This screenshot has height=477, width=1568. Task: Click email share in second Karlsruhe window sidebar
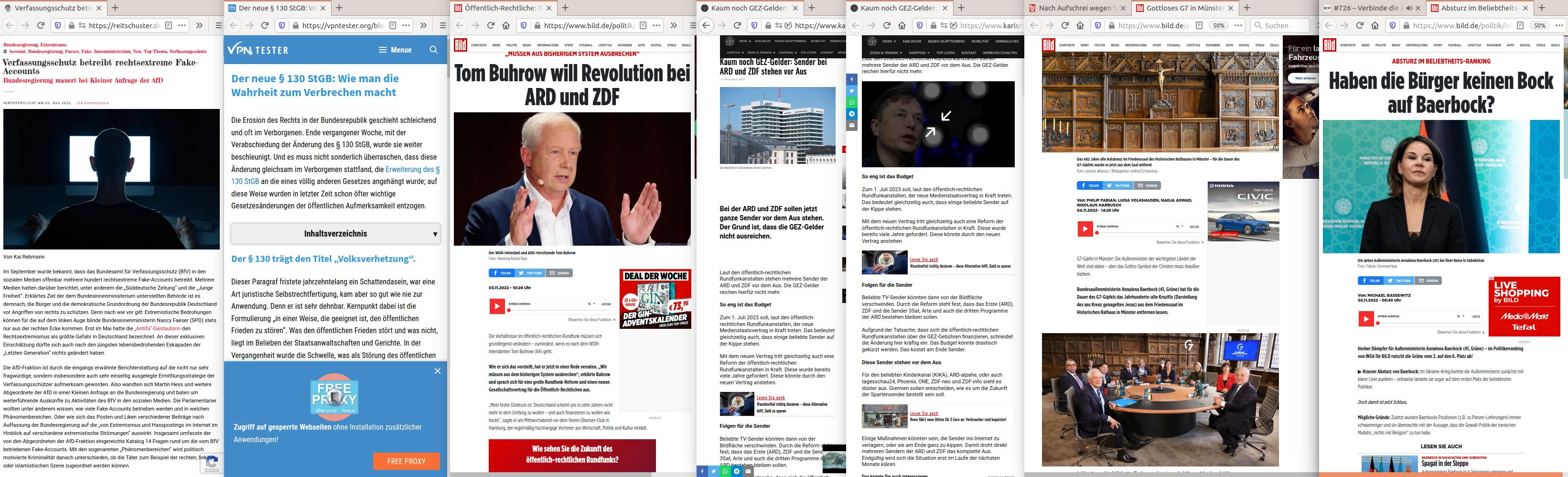[x=851, y=126]
